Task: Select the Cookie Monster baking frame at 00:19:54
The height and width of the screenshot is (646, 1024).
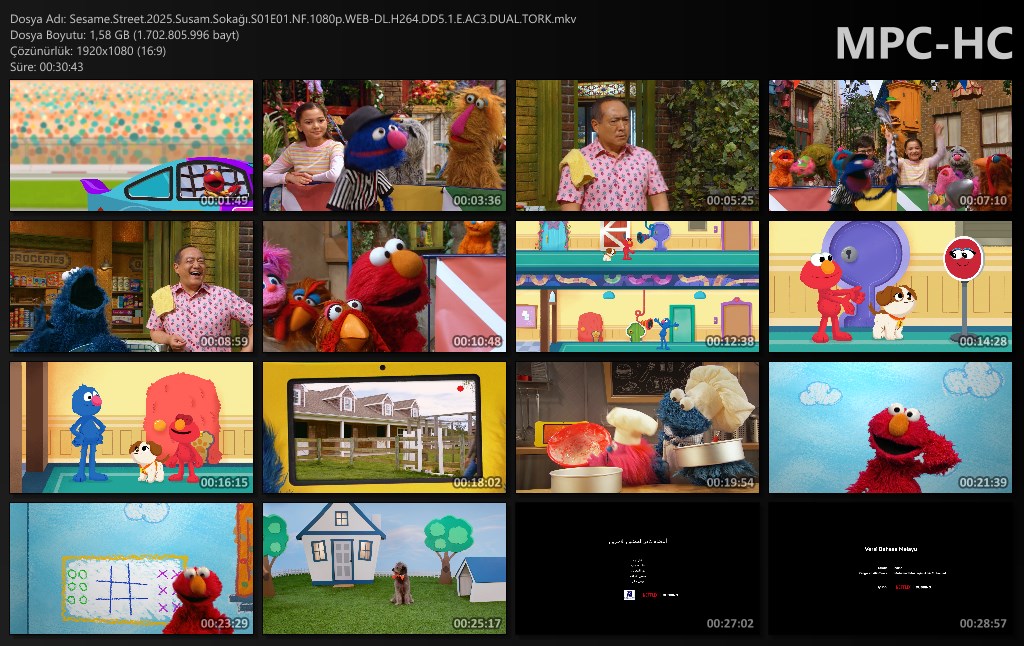Action: tap(637, 428)
